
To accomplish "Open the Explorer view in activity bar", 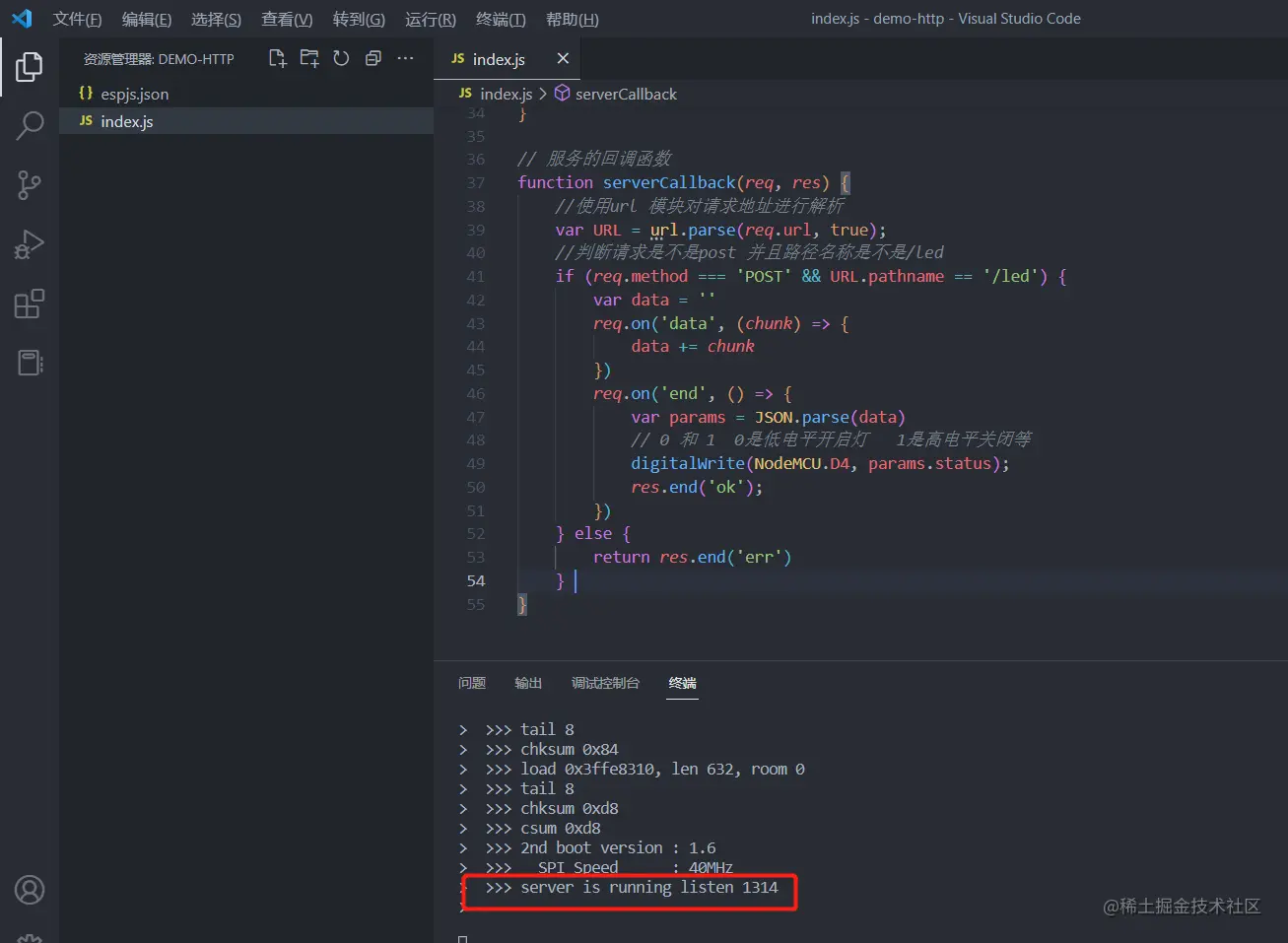I will (30, 67).
